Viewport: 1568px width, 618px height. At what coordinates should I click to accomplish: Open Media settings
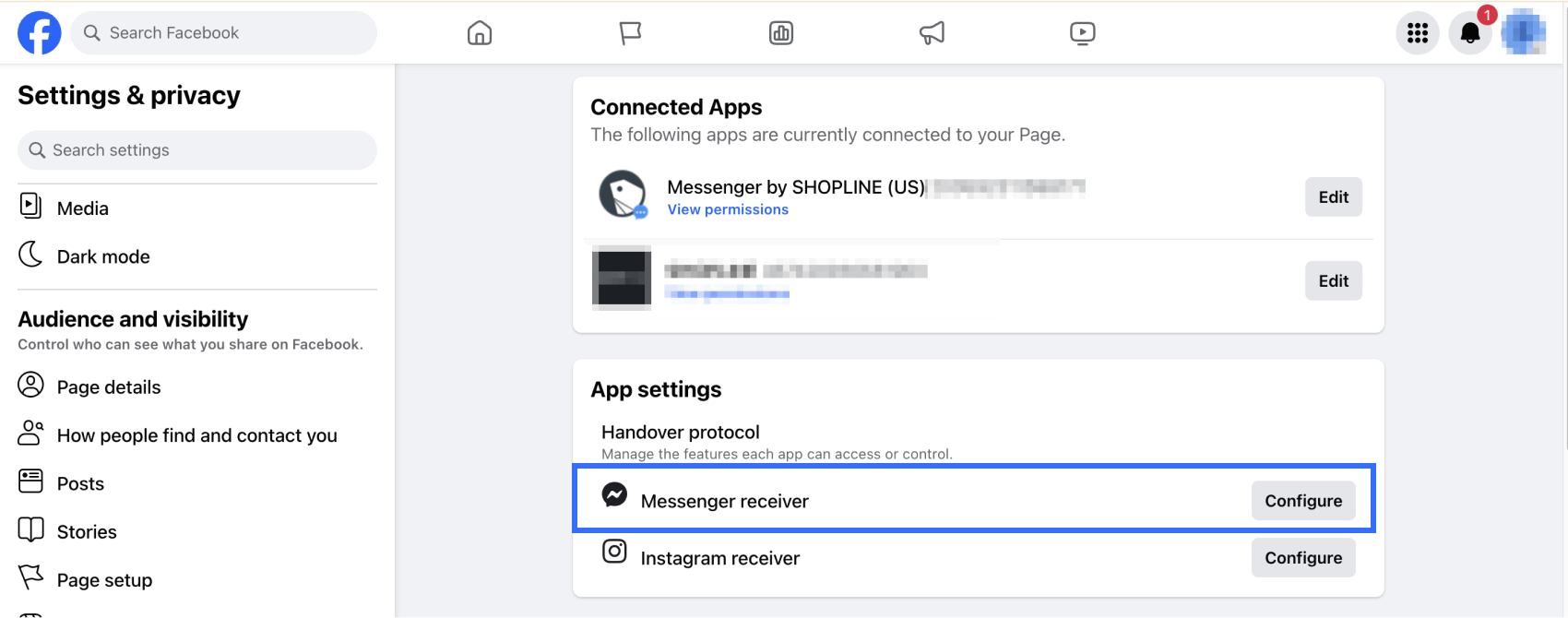83,208
